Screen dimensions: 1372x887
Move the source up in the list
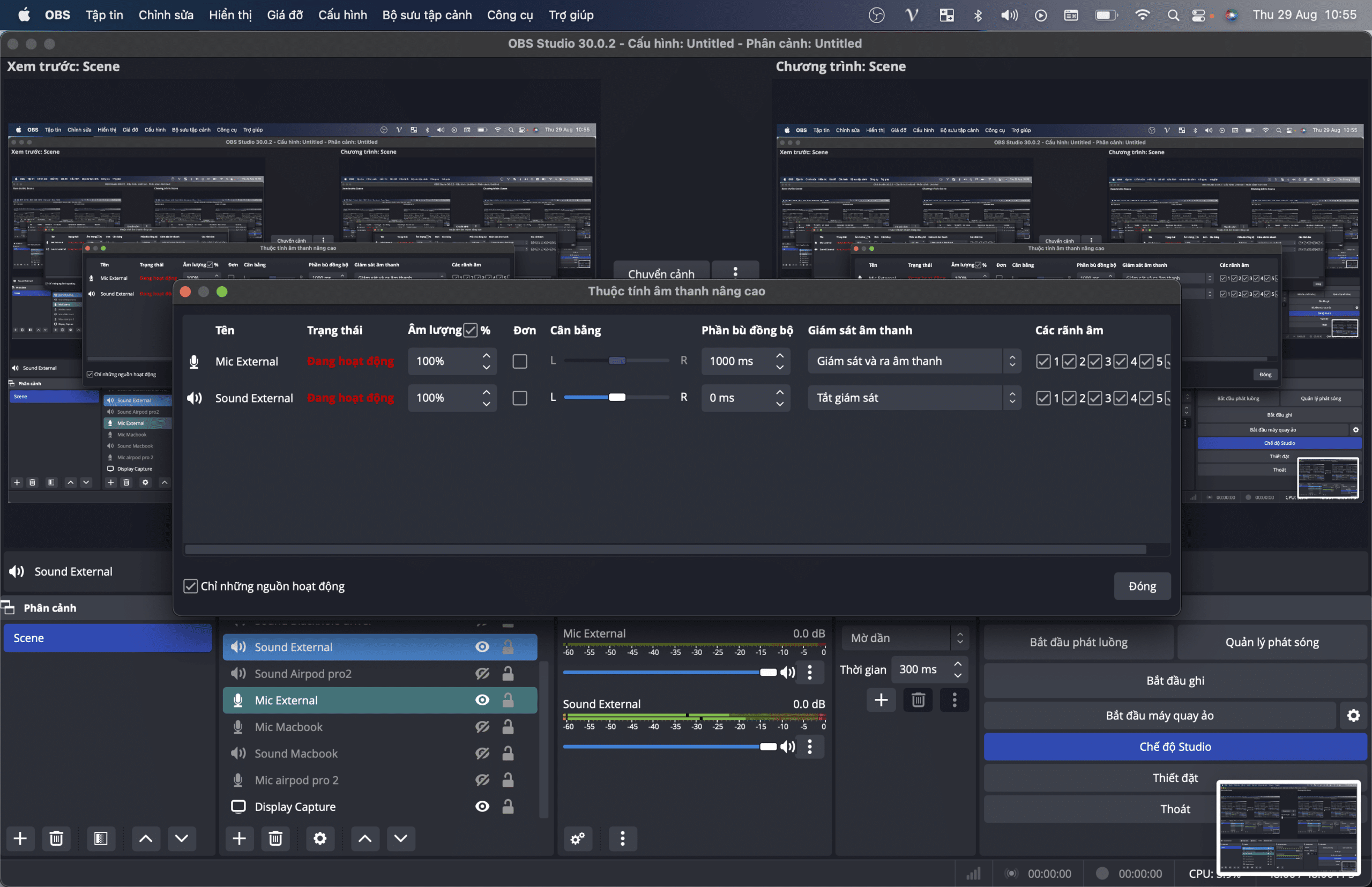364,838
